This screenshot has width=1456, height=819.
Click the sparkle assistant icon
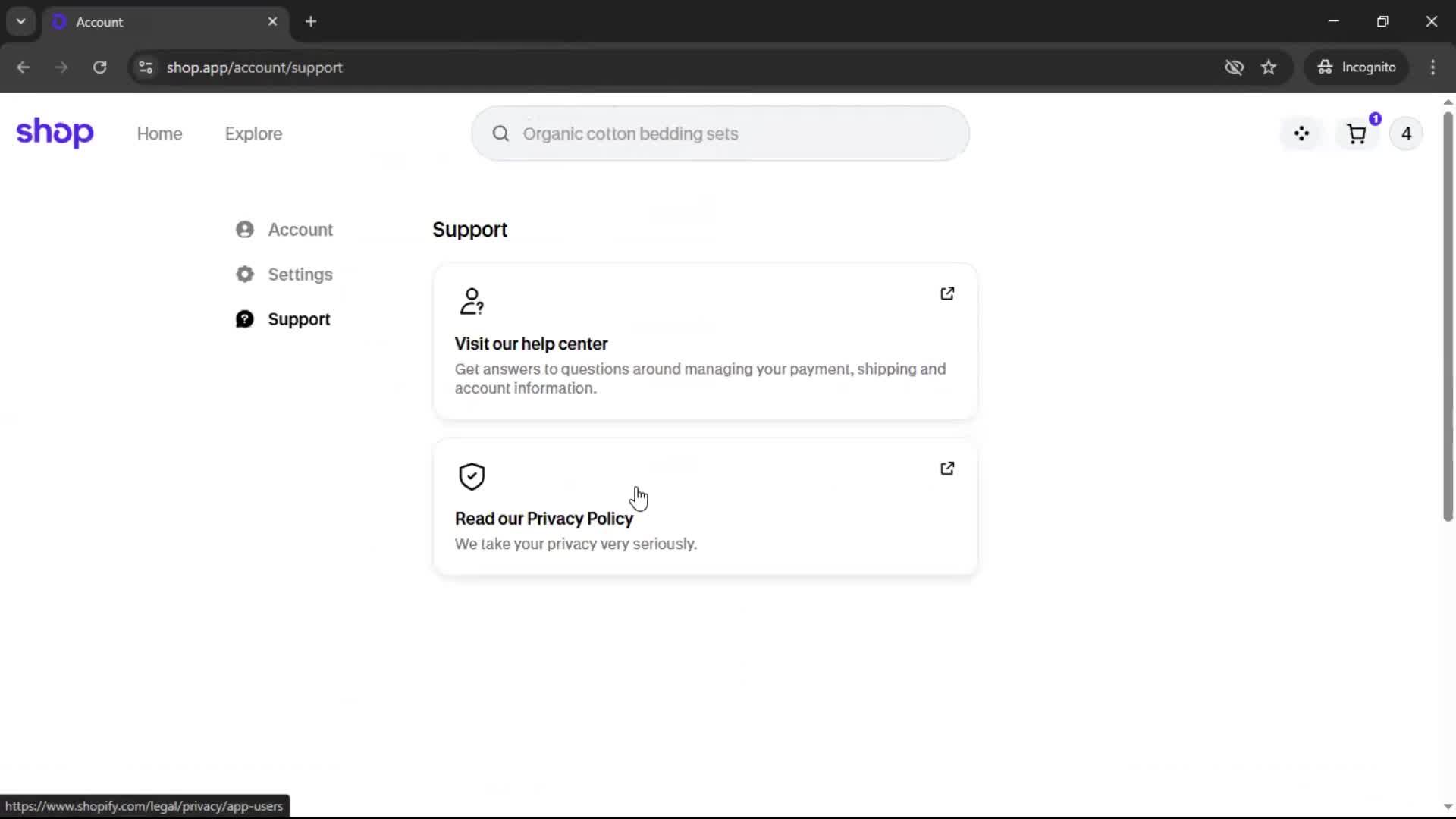tap(1301, 133)
